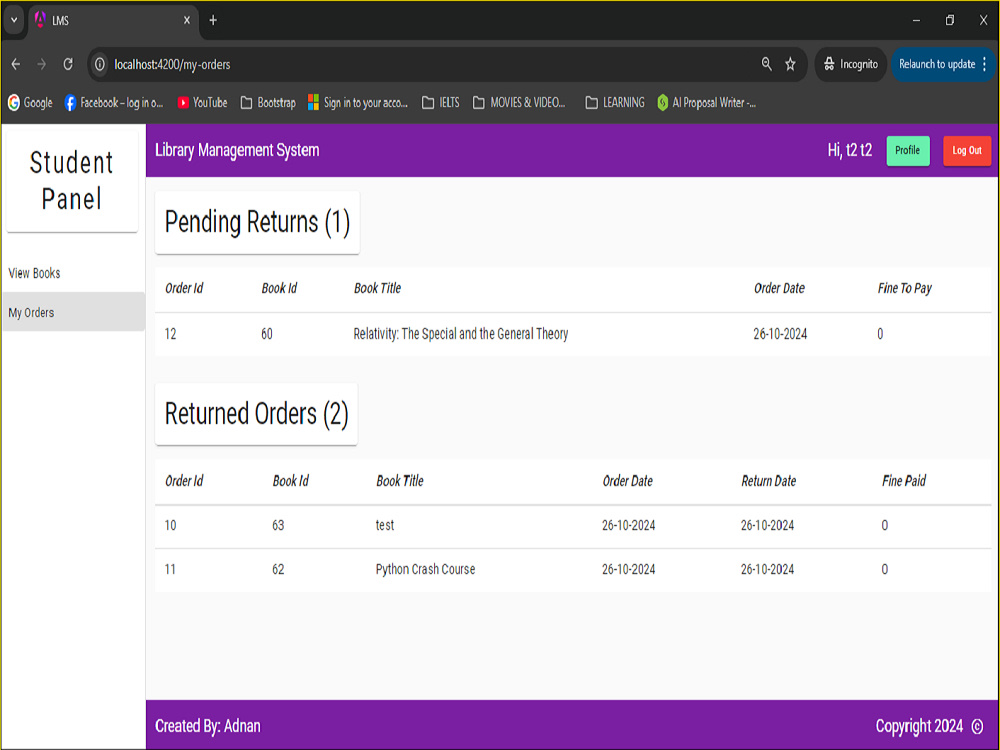The height and width of the screenshot is (750, 1000).
Task: Open the YouTube bookmark
Action: [202, 103]
